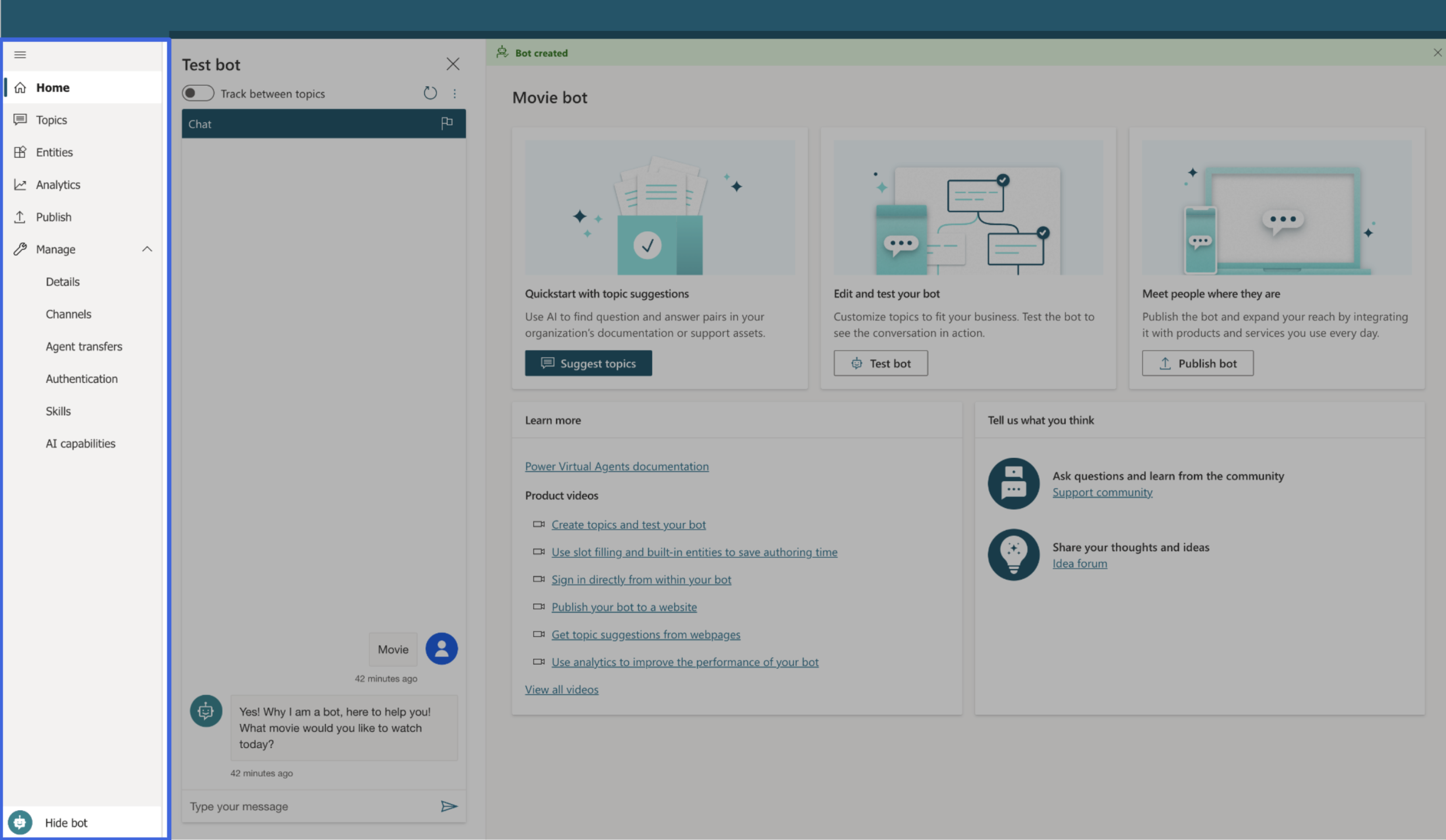Click the bot avatar in chat
The image size is (1446, 840).
coord(206,711)
